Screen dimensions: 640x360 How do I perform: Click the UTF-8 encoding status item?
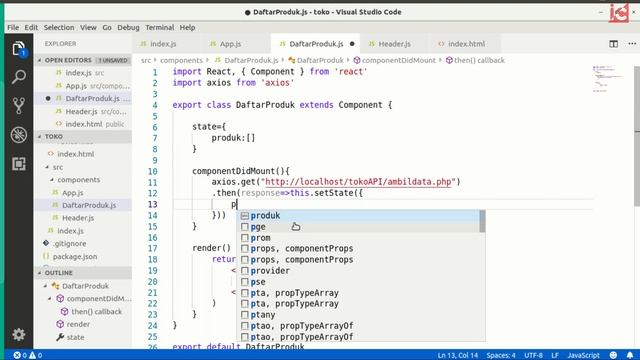click(x=533, y=355)
